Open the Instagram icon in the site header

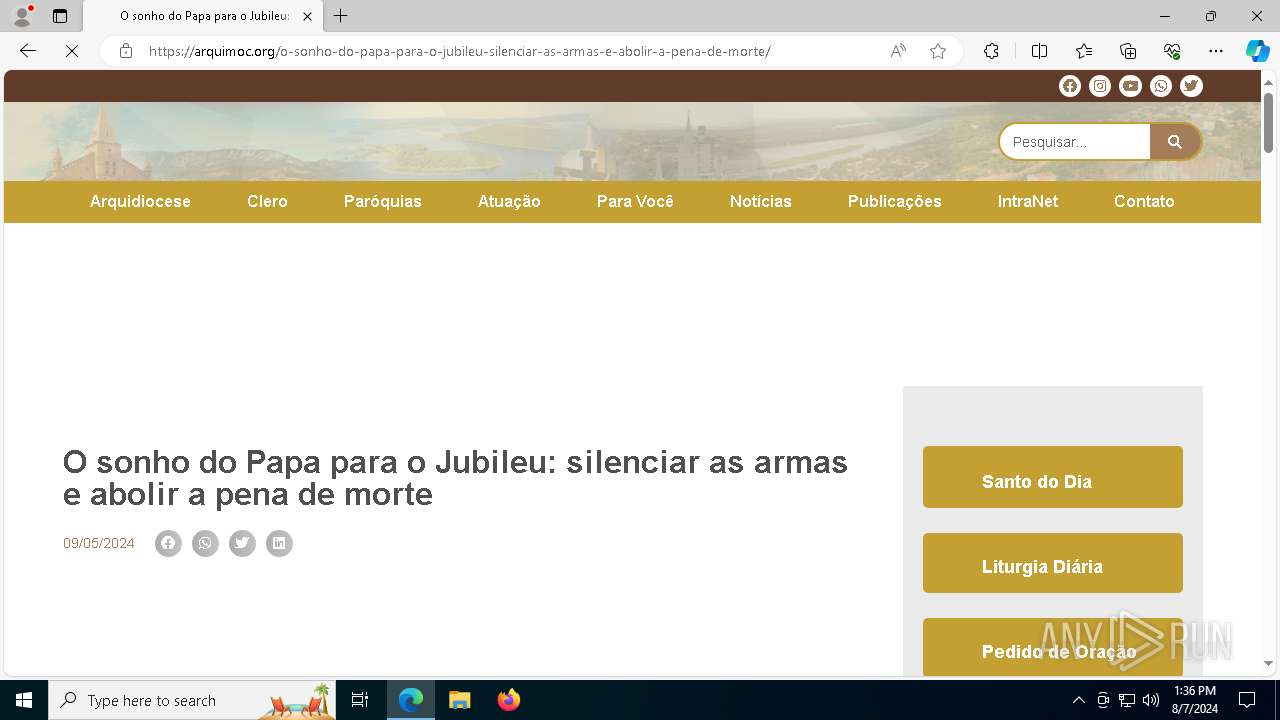tap(1100, 86)
